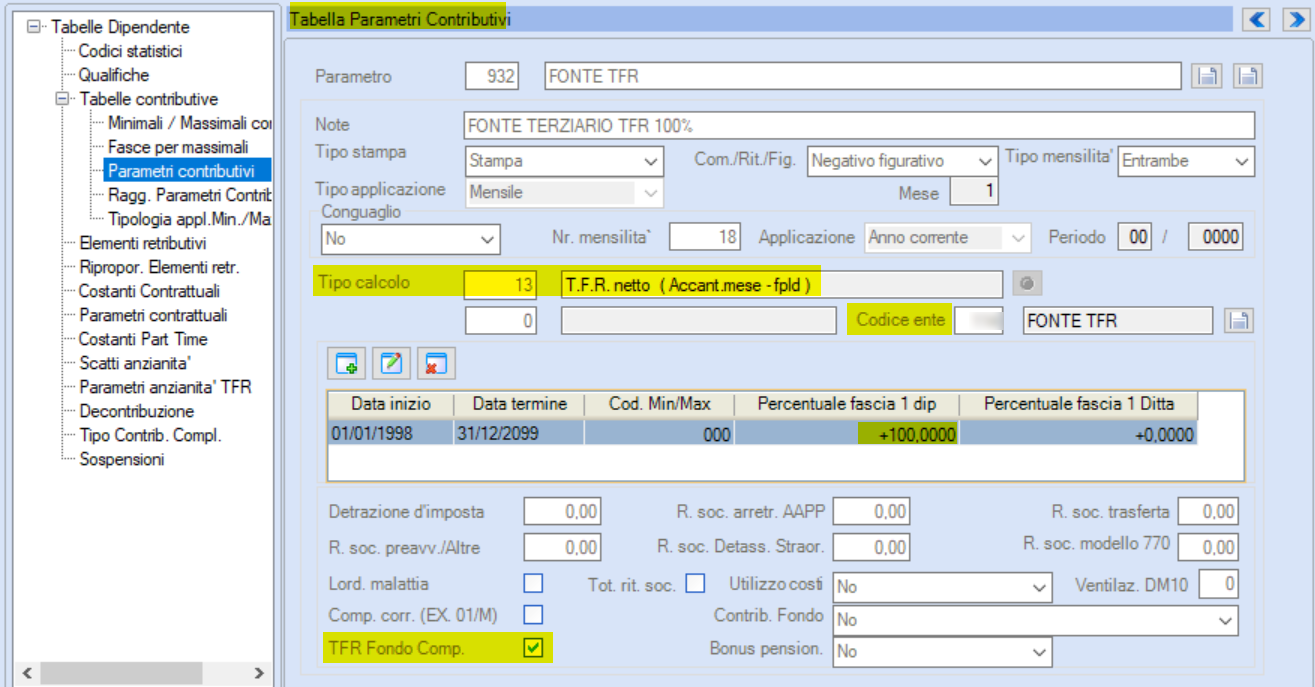1315x687 pixels.
Task: Go to previous record with left arrow
Action: click(1256, 18)
